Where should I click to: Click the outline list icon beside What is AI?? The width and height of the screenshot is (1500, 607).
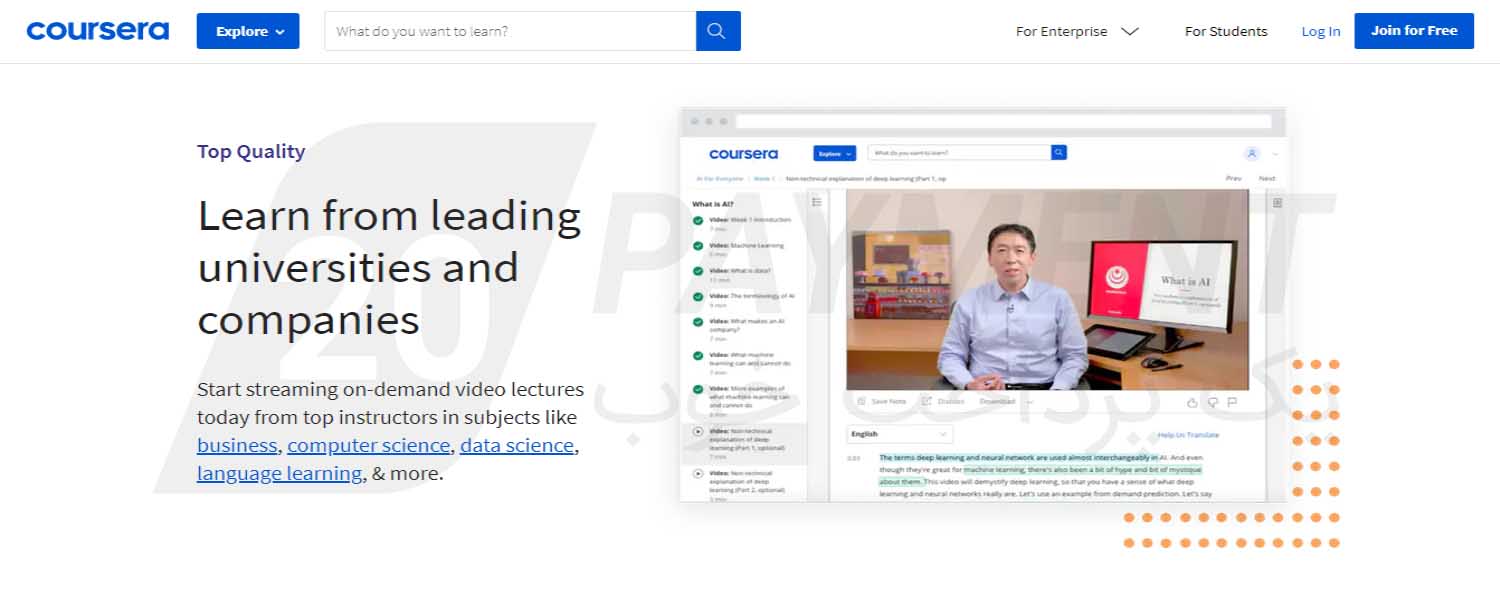click(x=816, y=202)
